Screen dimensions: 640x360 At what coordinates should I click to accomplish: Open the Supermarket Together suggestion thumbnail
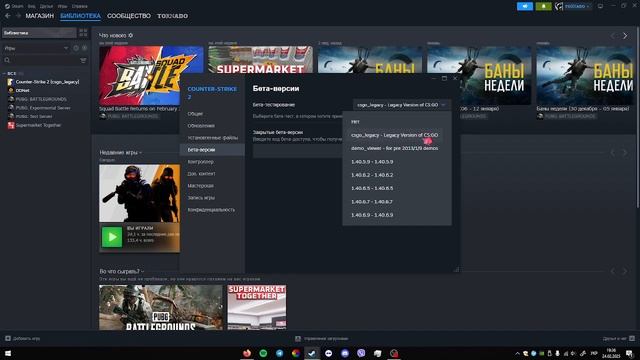257,307
